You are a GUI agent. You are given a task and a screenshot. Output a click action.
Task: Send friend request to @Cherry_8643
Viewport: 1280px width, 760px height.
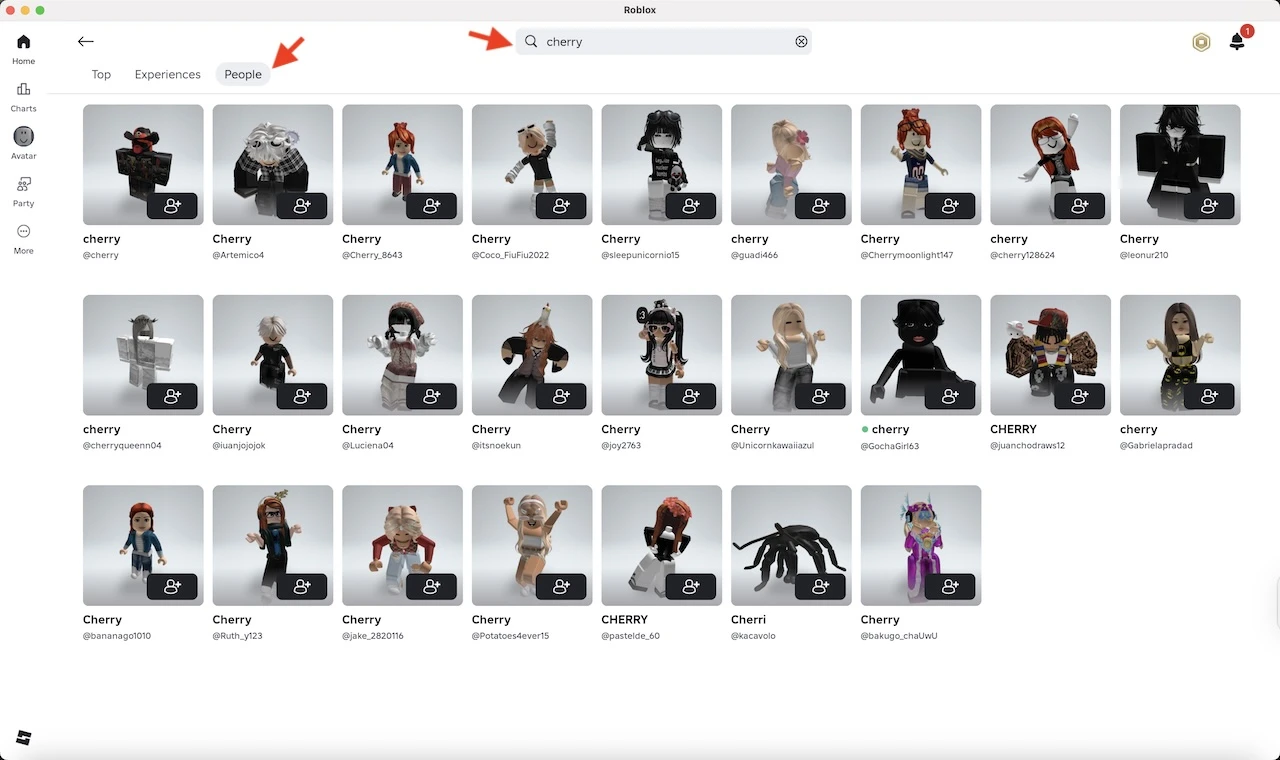point(432,206)
